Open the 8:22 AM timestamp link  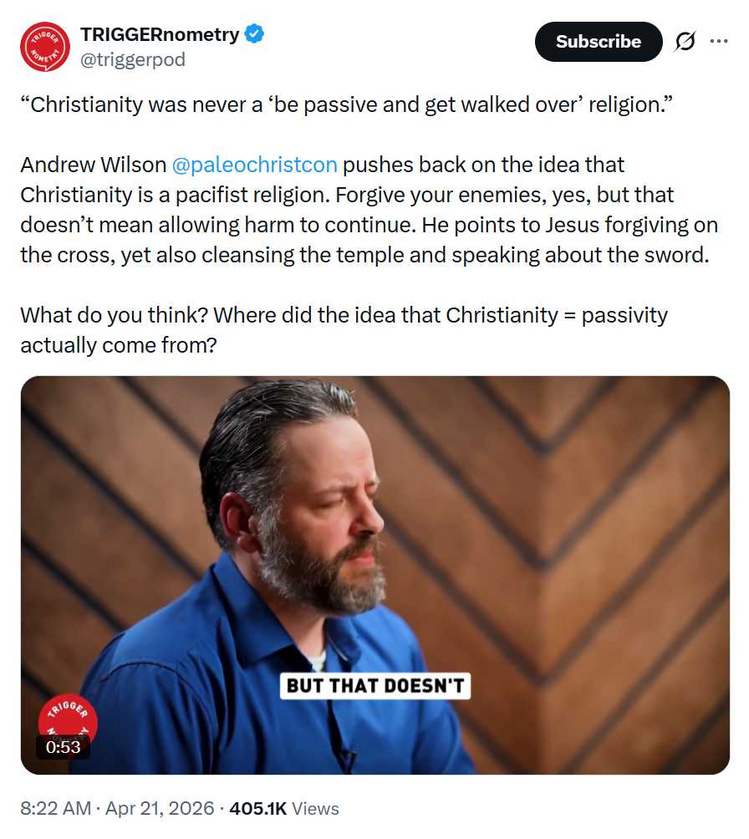[x=56, y=808]
